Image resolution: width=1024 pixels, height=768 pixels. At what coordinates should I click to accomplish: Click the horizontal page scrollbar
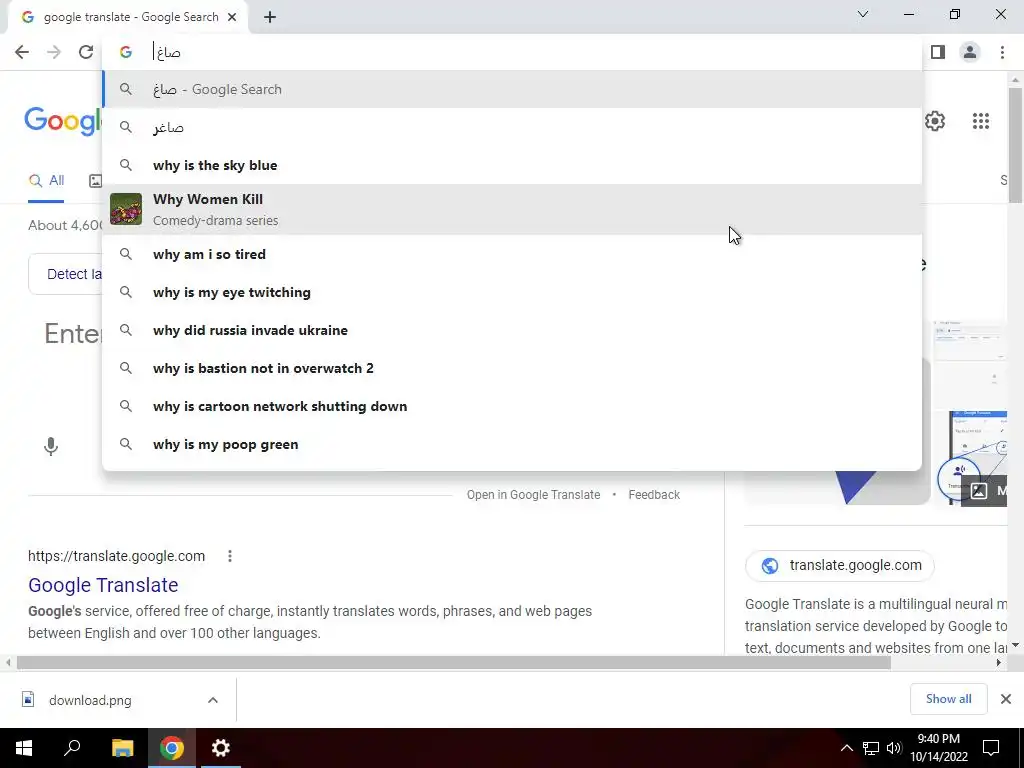tap(454, 663)
